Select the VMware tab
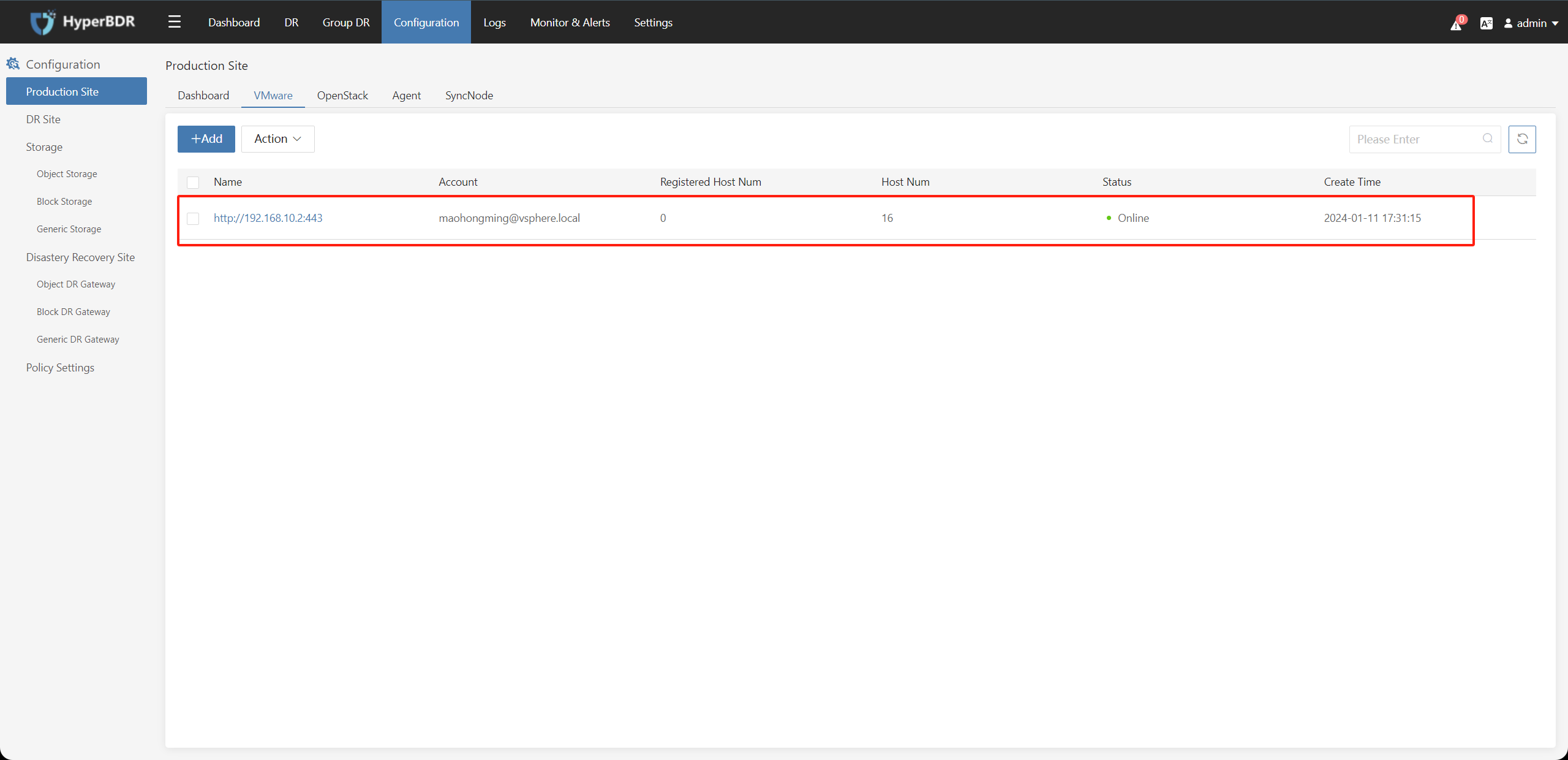 (x=273, y=95)
